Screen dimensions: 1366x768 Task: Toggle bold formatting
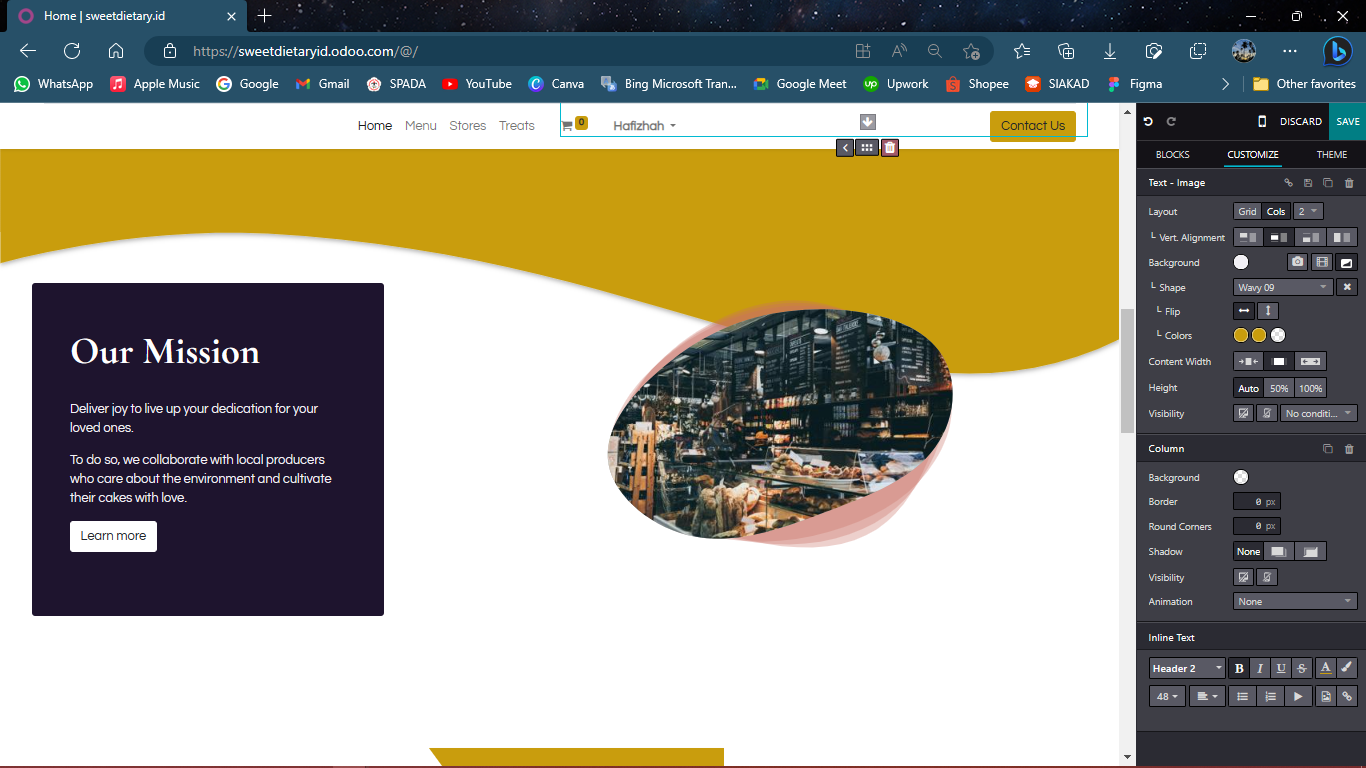pyautogui.click(x=1239, y=668)
